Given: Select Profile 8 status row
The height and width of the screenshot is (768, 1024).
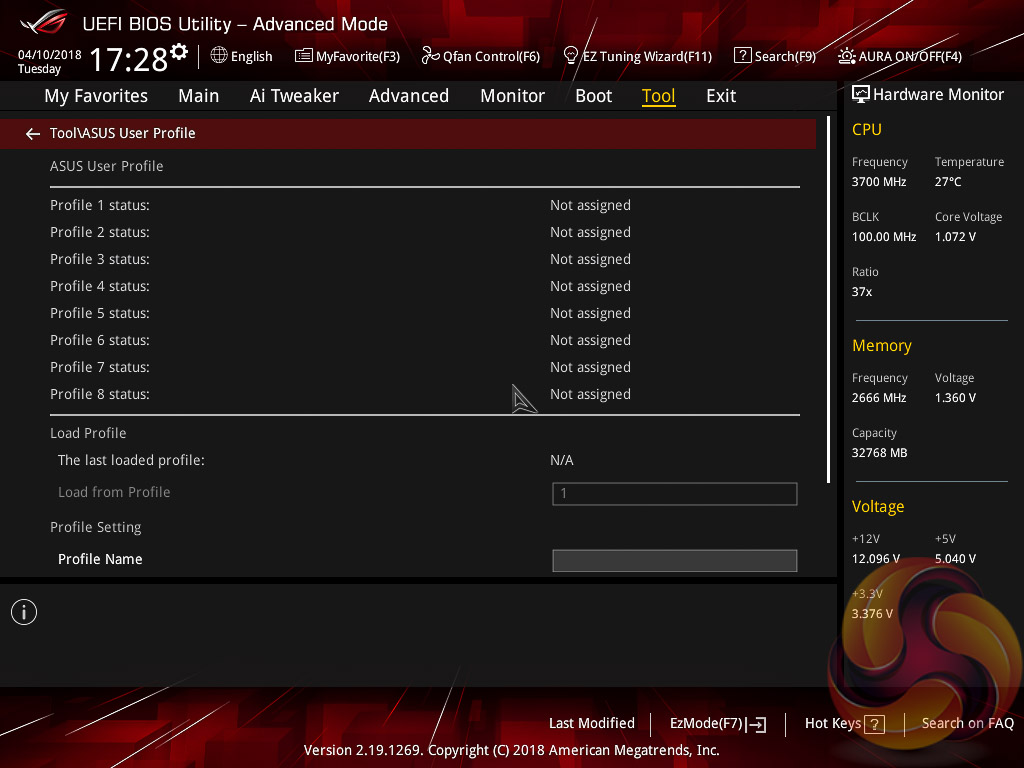Looking at the screenshot, I should pos(424,394).
